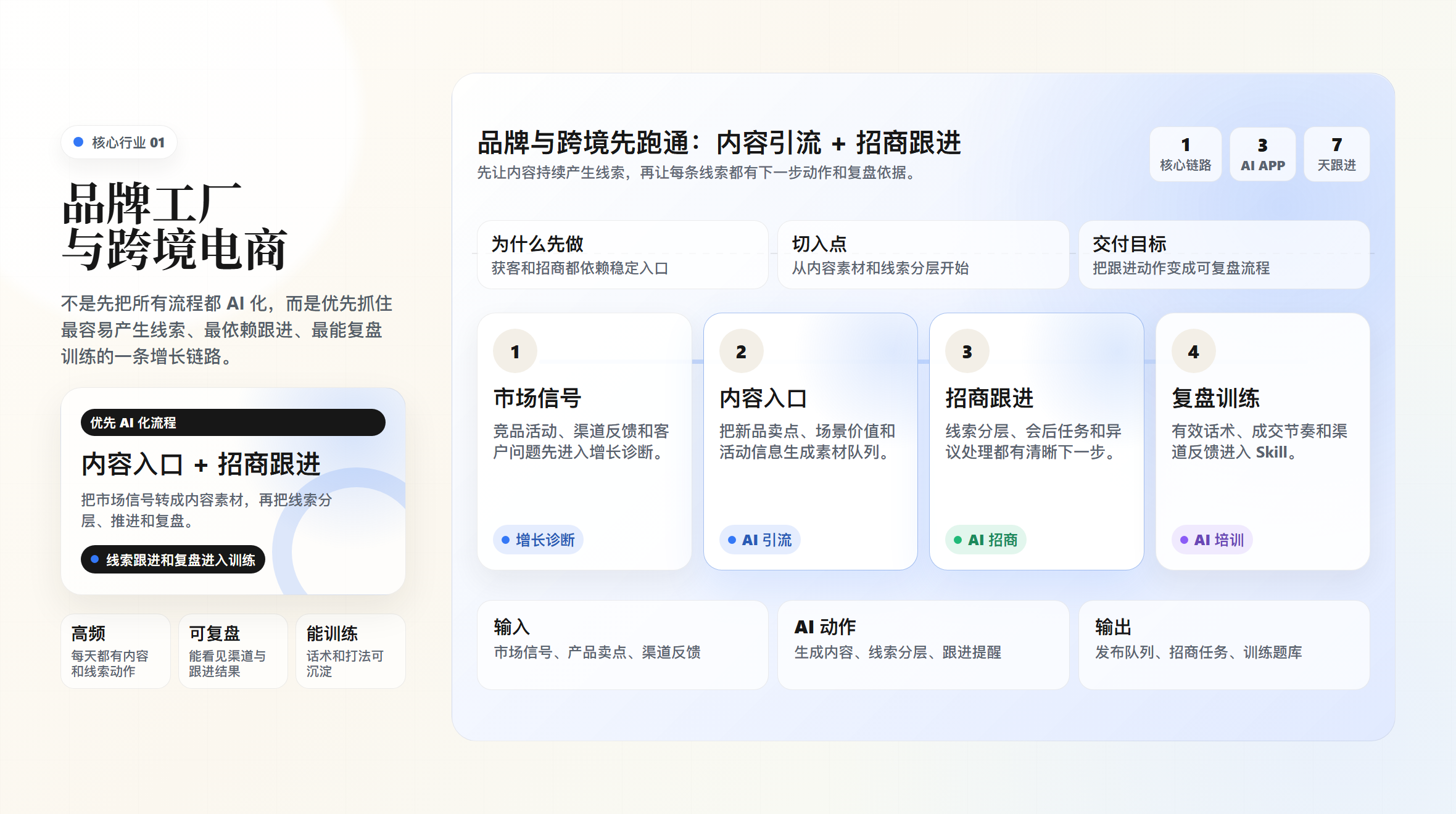This screenshot has height=814, width=1456.
Task: Click the 品牌工厂与跨境电商 heading
Action: (x=175, y=226)
